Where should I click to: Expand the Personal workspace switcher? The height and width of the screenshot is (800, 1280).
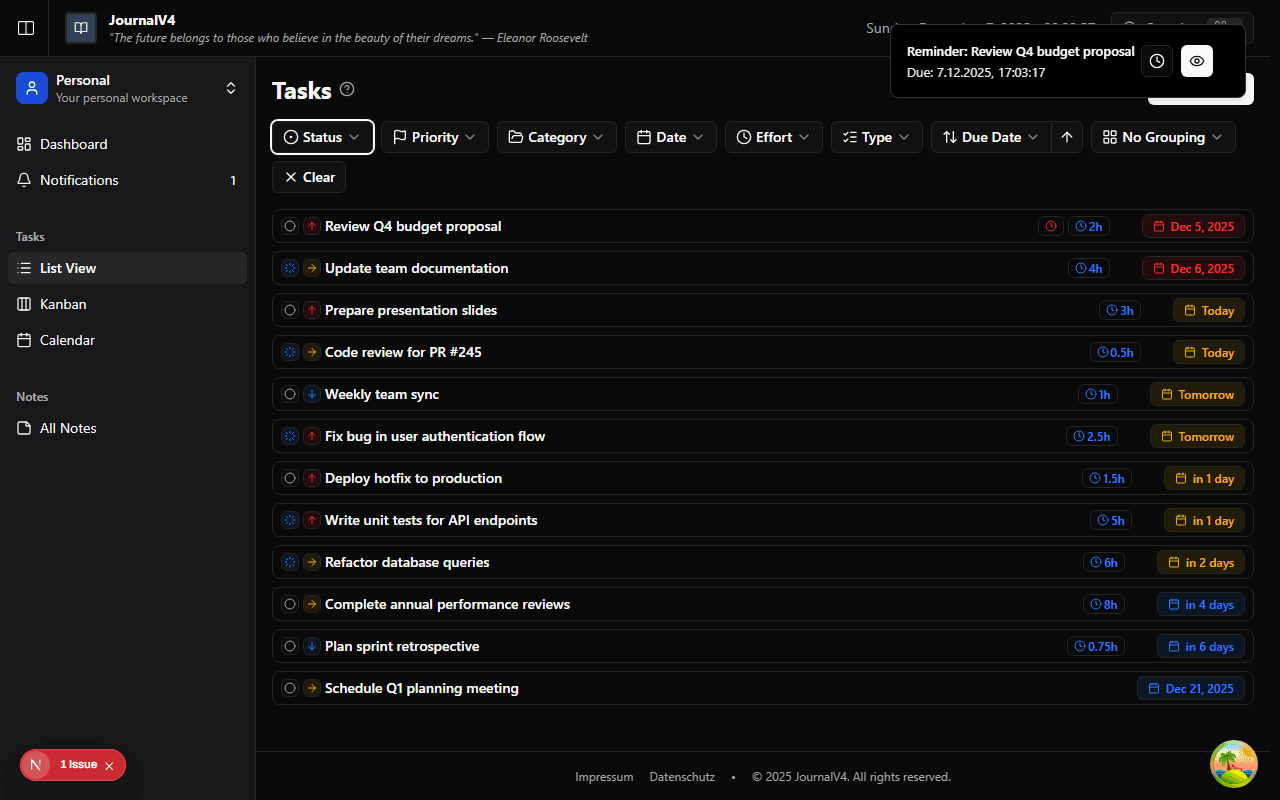pos(231,87)
